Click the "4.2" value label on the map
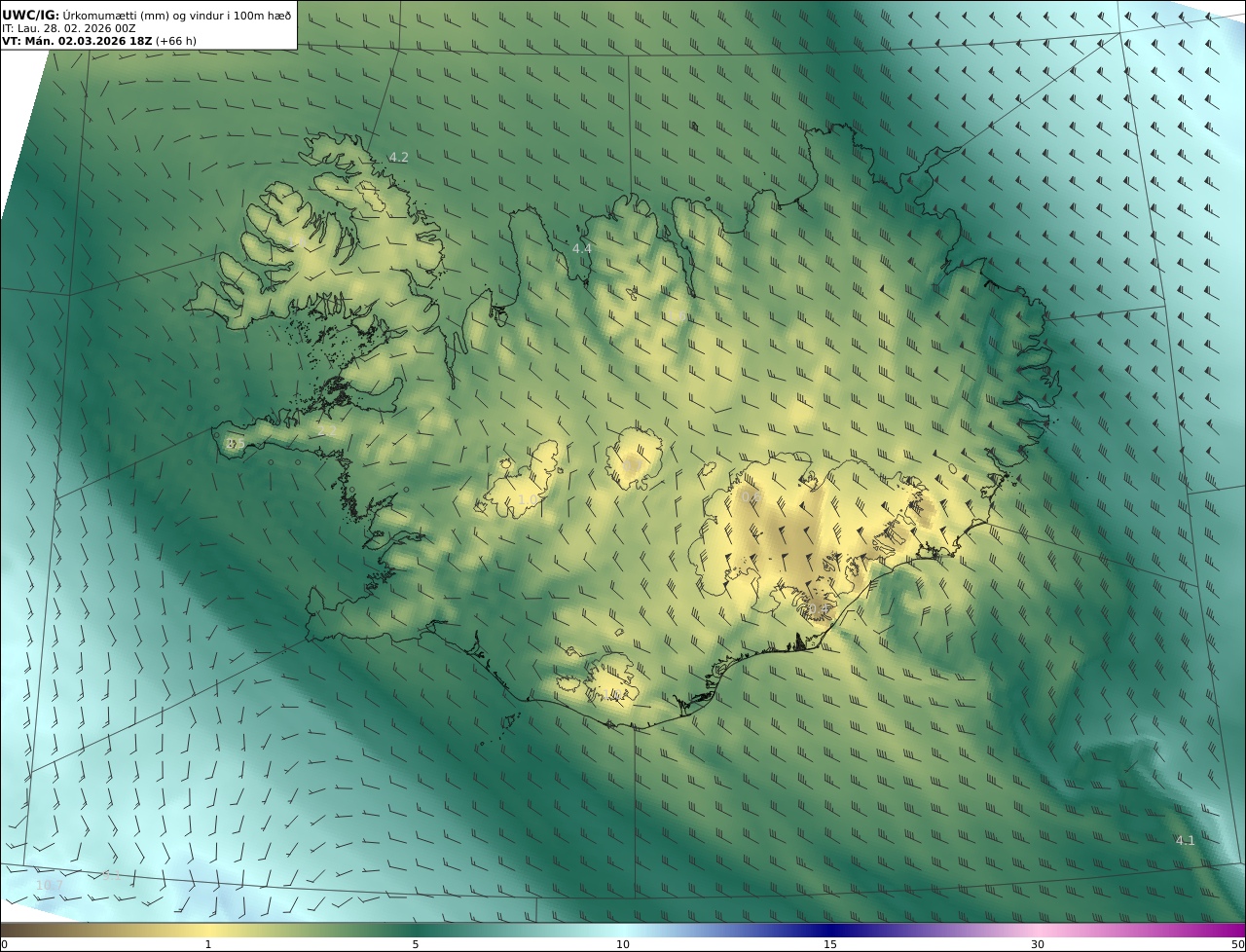 tap(399, 157)
